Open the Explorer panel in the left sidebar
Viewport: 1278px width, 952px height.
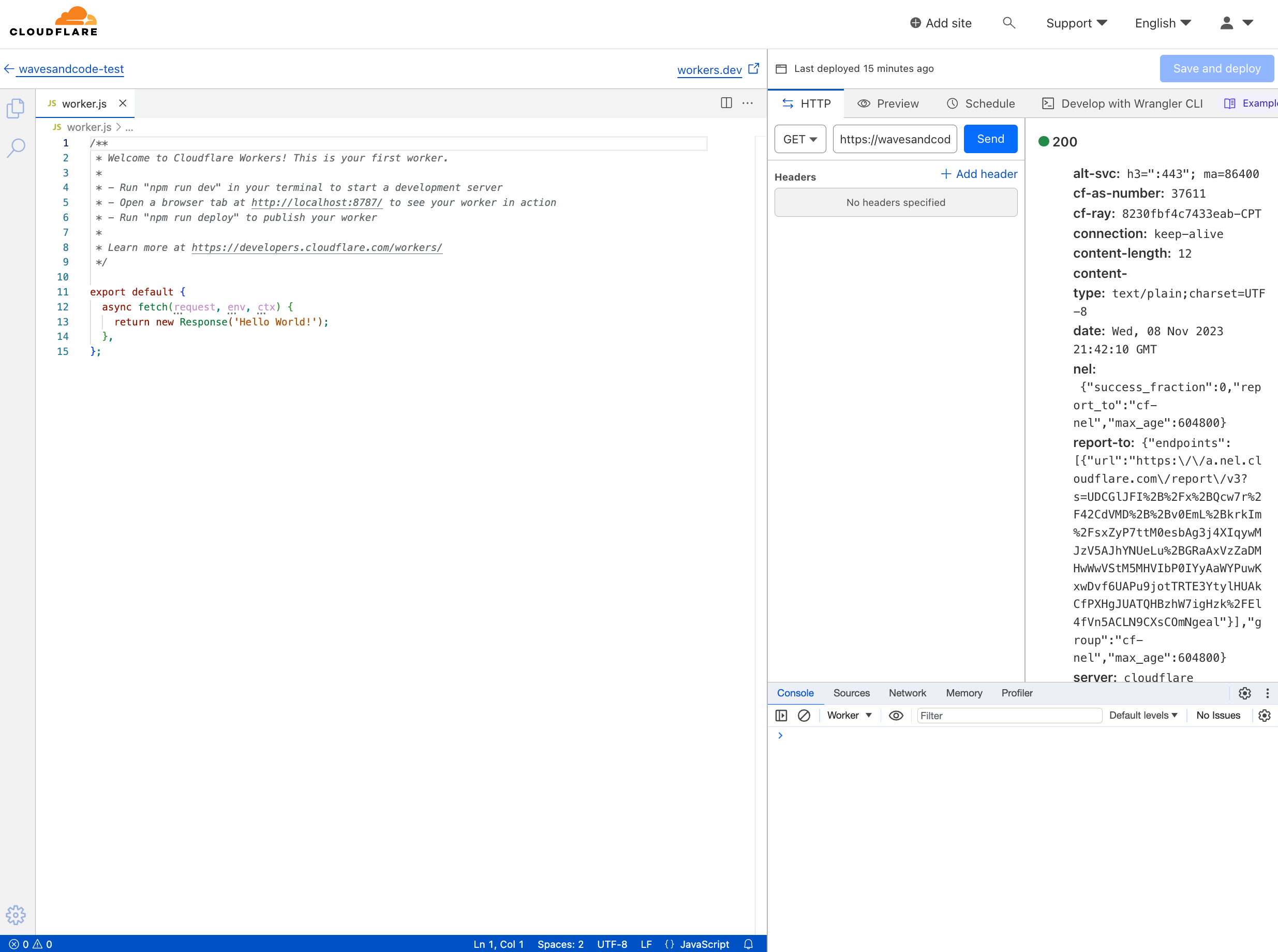pyautogui.click(x=16, y=108)
